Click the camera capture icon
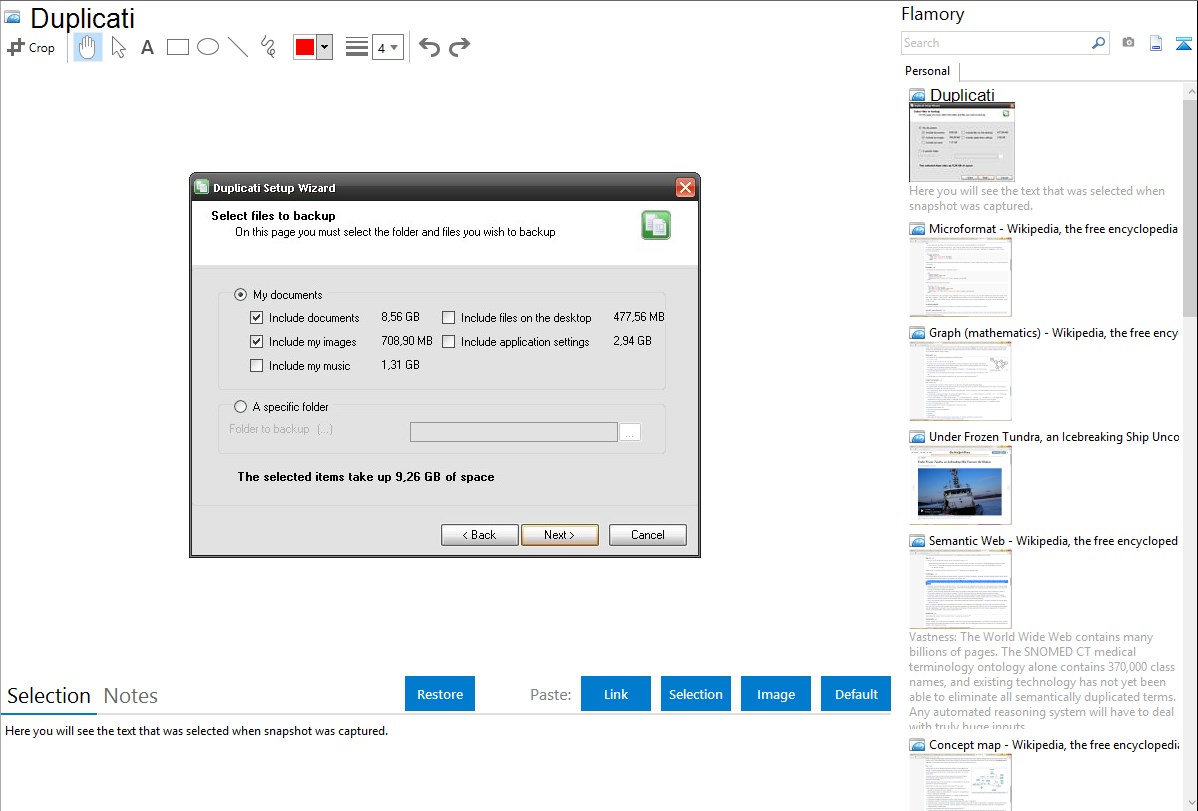 pos(1128,43)
